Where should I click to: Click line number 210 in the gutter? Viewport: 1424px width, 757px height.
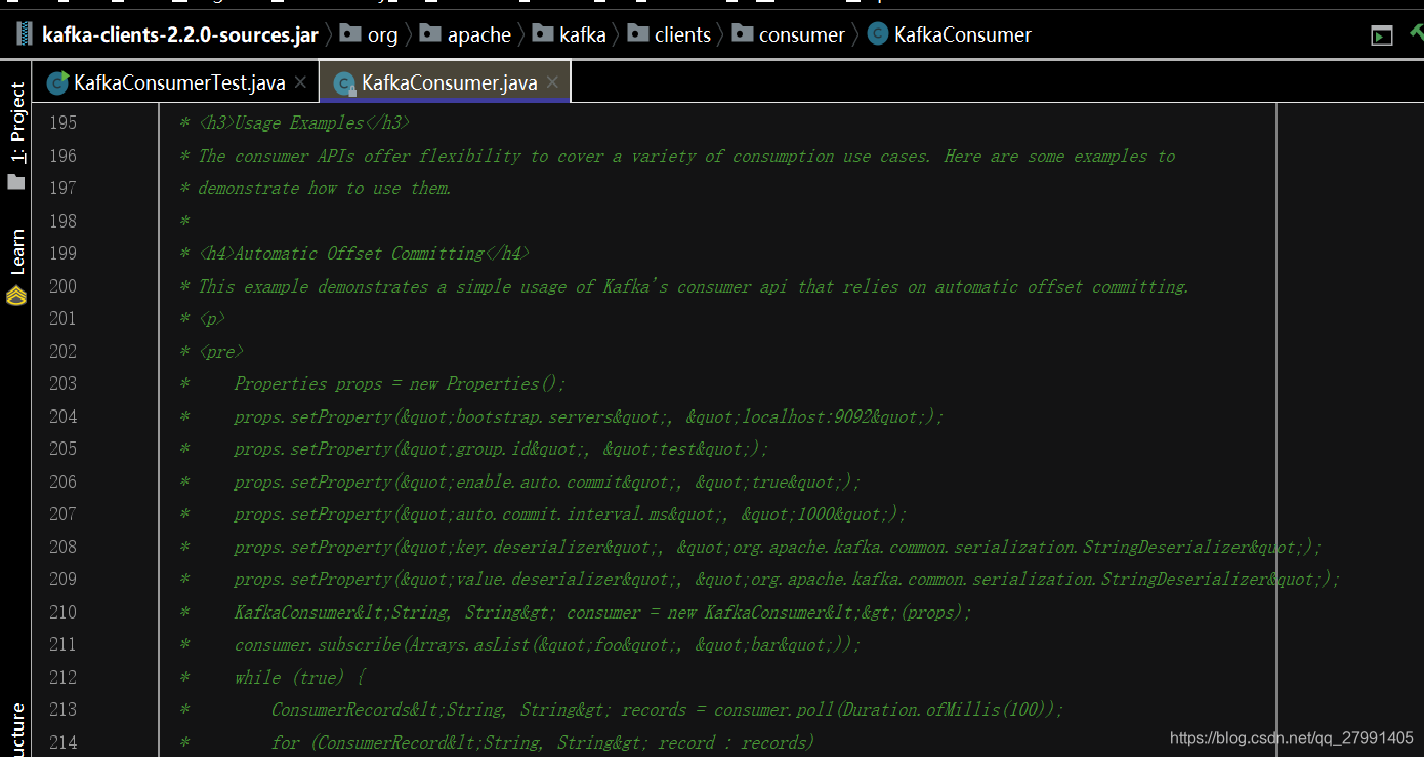pyautogui.click(x=62, y=611)
